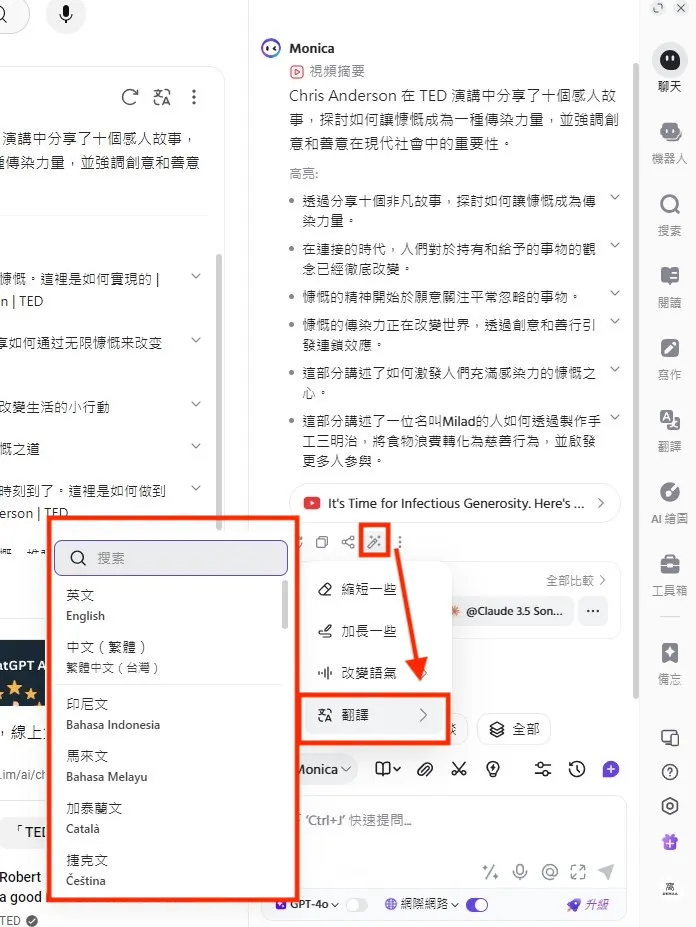The width and height of the screenshot is (696, 927).
Task: Open the Toolbox (工具箱) sidebar icon
Action: click(x=669, y=575)
